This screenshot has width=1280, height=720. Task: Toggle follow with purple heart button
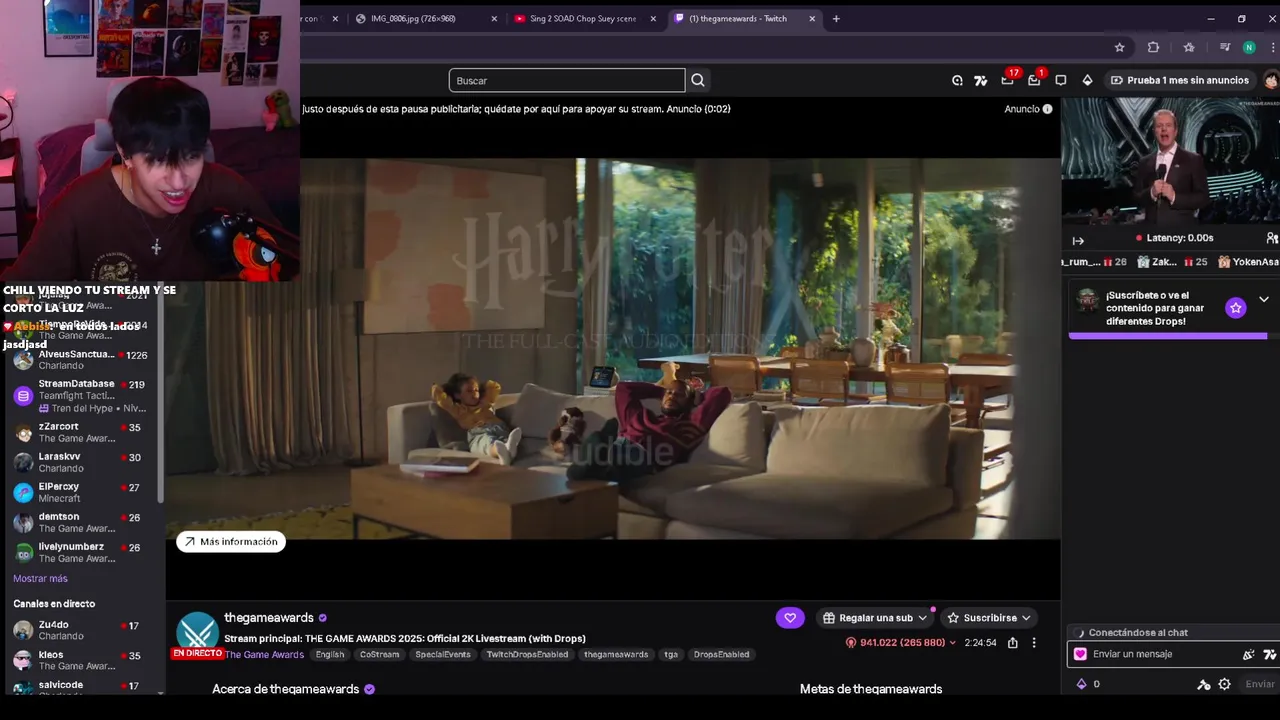(790, 618)
